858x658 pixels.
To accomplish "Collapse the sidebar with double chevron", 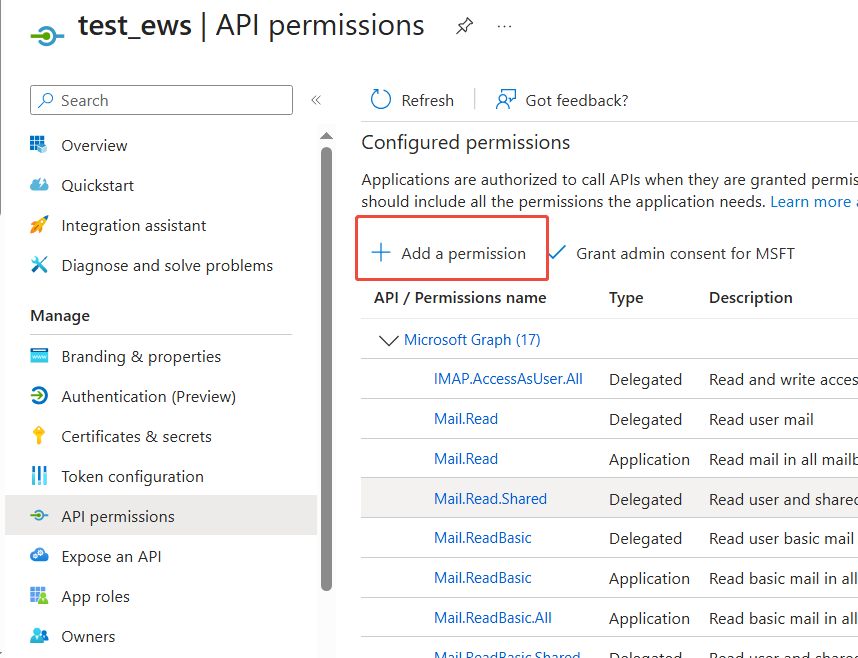I will [x=316, y=100].
